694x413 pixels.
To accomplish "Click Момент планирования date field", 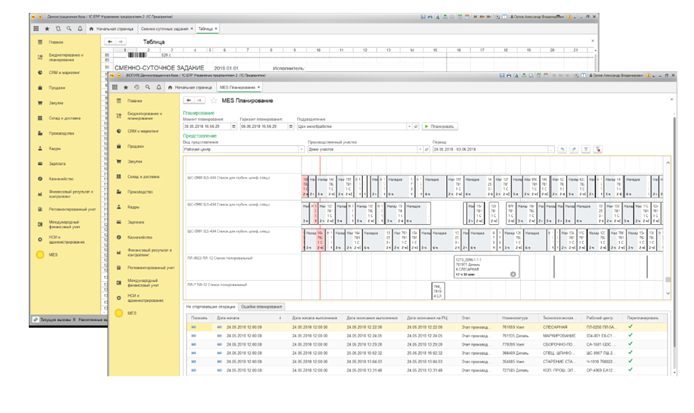I will coord(207,127).
